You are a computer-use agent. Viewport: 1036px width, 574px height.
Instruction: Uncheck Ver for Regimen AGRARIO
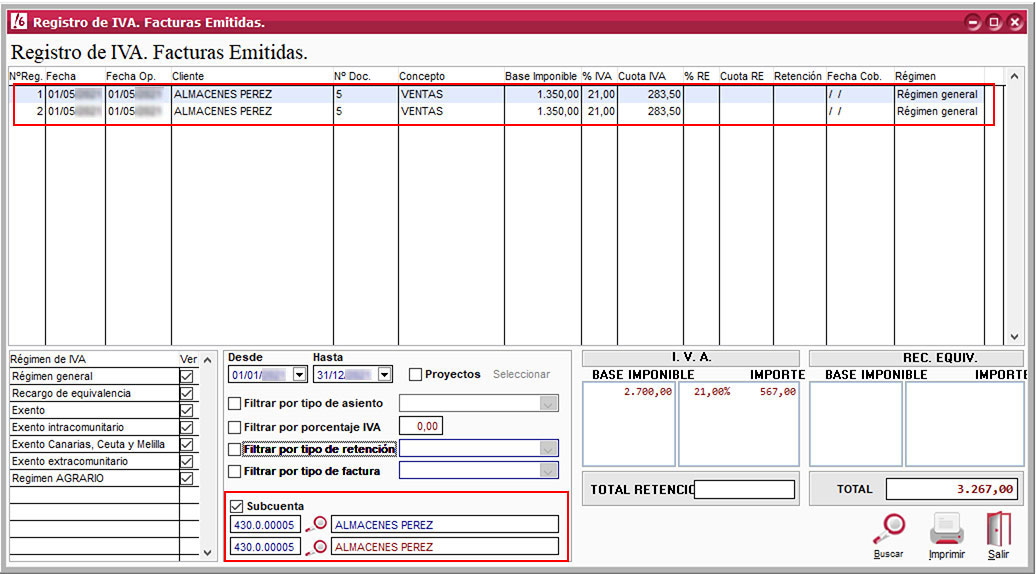[187, 478]
